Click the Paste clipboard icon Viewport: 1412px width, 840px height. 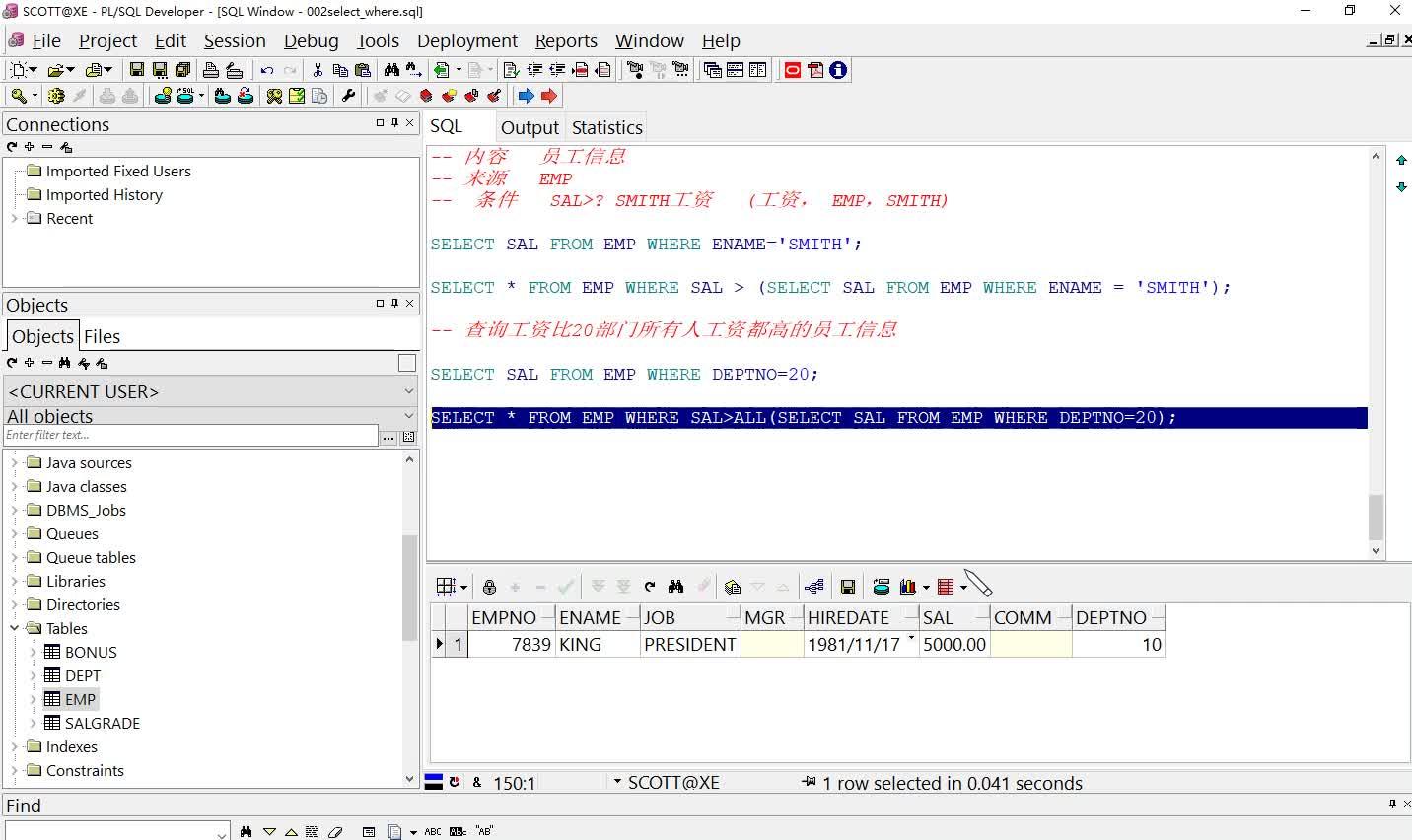coord(363,70)
